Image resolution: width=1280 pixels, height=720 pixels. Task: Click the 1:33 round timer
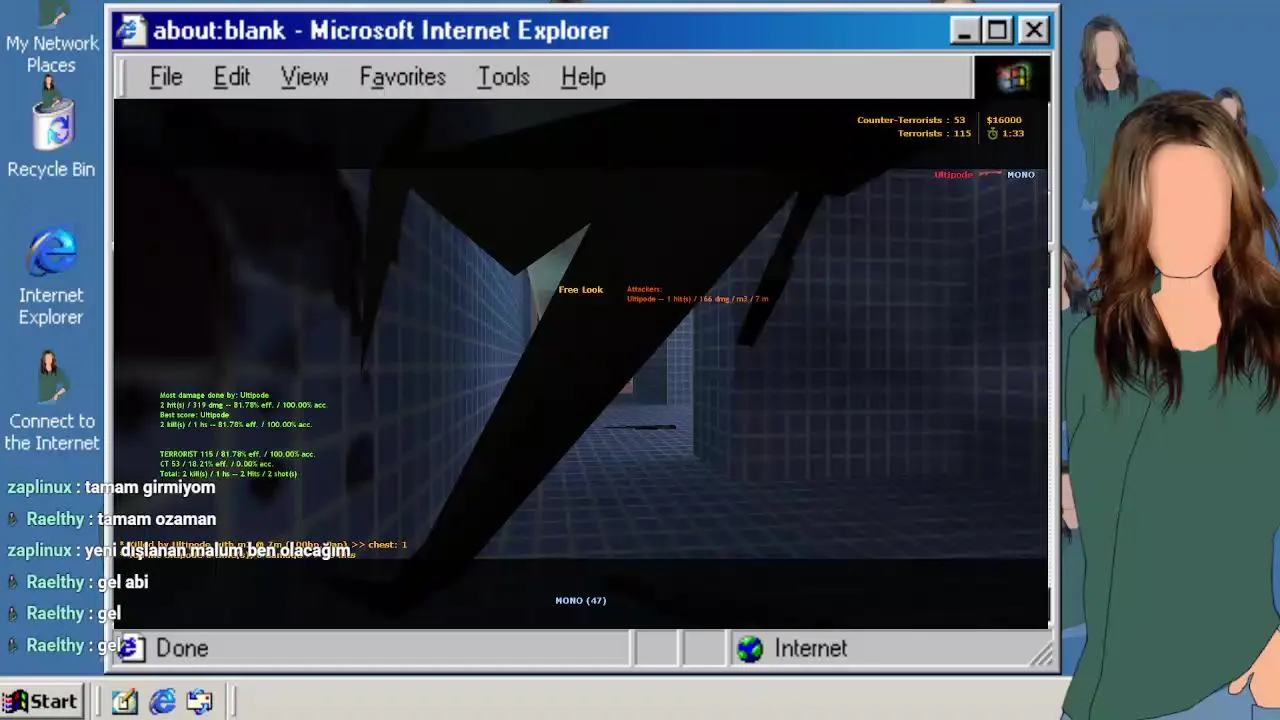(1006, 133)
